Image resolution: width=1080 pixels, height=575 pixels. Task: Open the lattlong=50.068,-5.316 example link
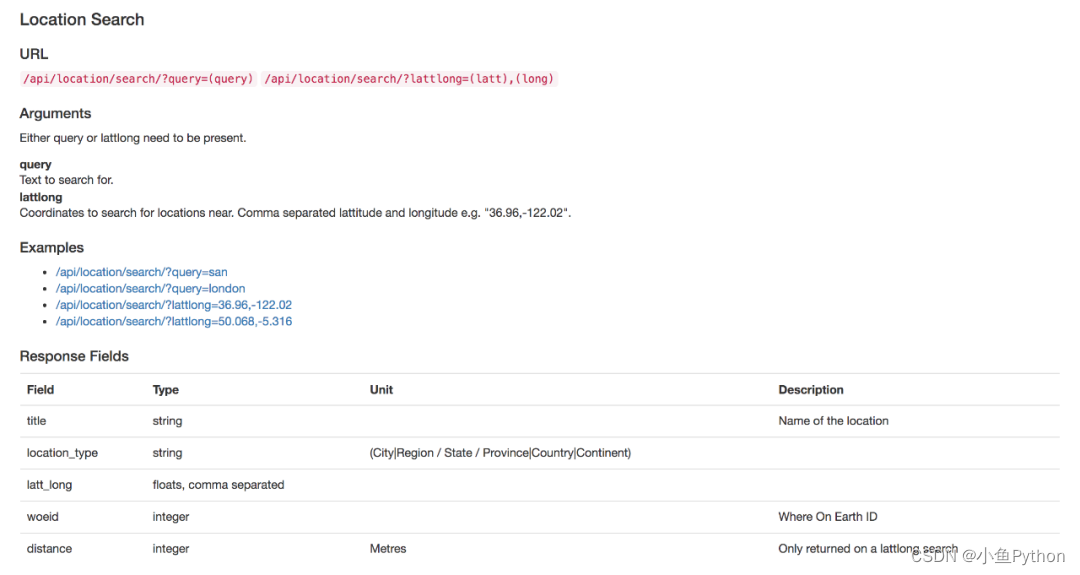[174, 322]
